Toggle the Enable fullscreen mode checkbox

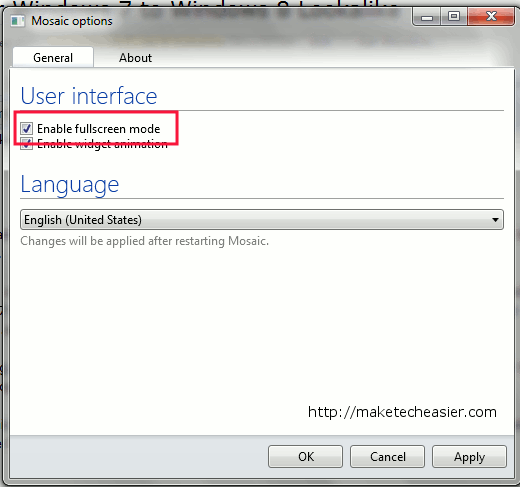pyautogui.click(x=26, y=128)
